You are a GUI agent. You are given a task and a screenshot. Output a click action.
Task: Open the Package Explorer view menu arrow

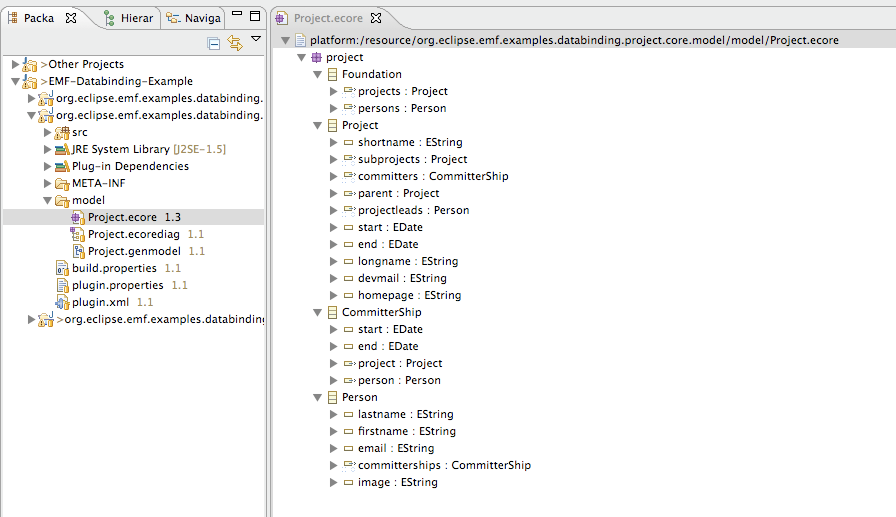point(256,40)
